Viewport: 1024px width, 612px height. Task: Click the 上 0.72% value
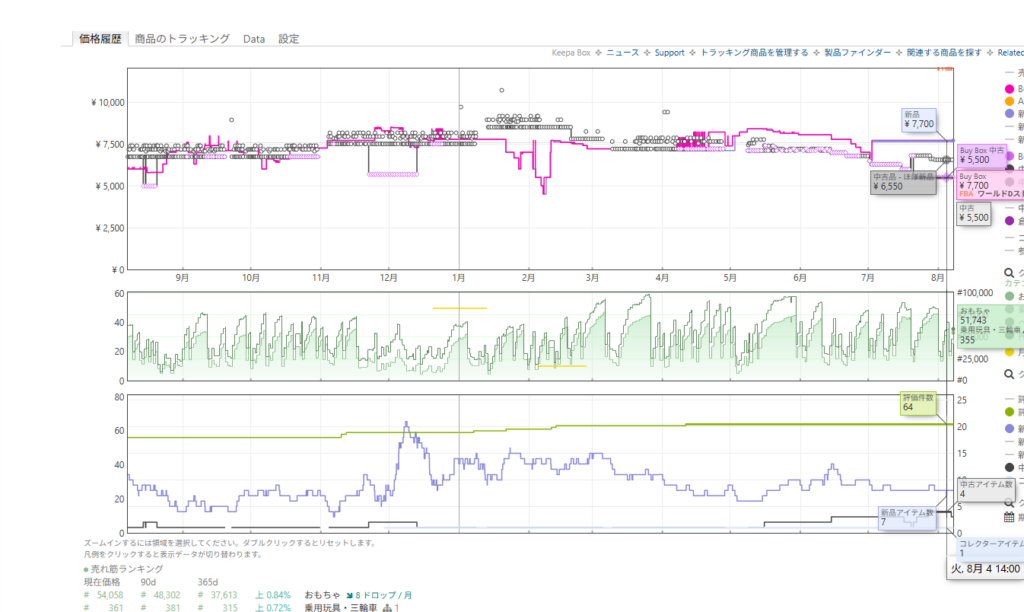point(273,607)
